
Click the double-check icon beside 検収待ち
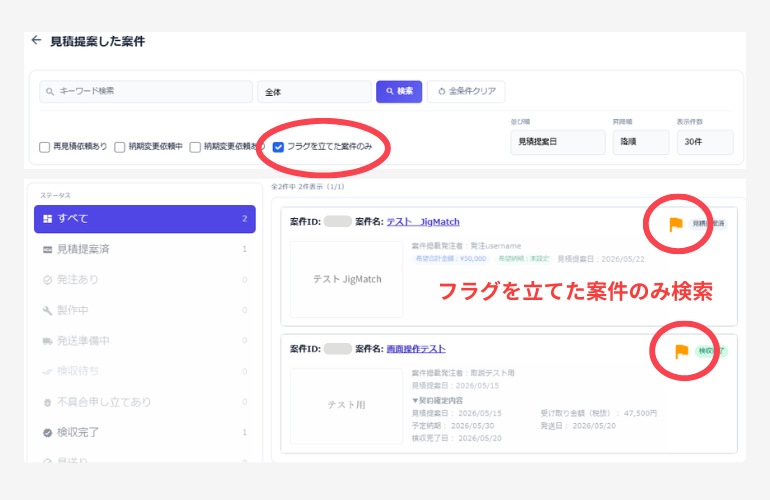click(48, 371)
